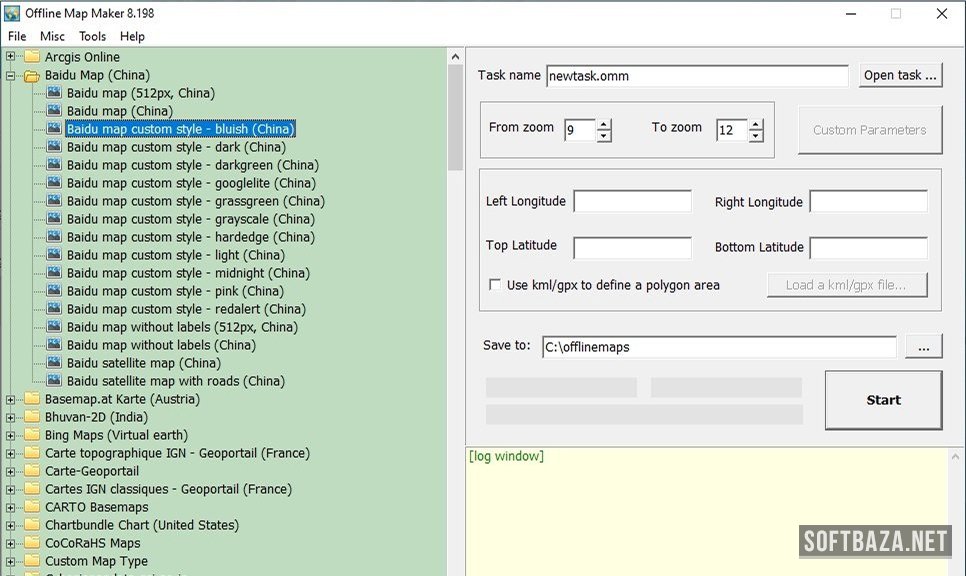Viewport: 966px width, 576px height.
Task: Click the Open task ... button
Action: (x=900, y=75)
